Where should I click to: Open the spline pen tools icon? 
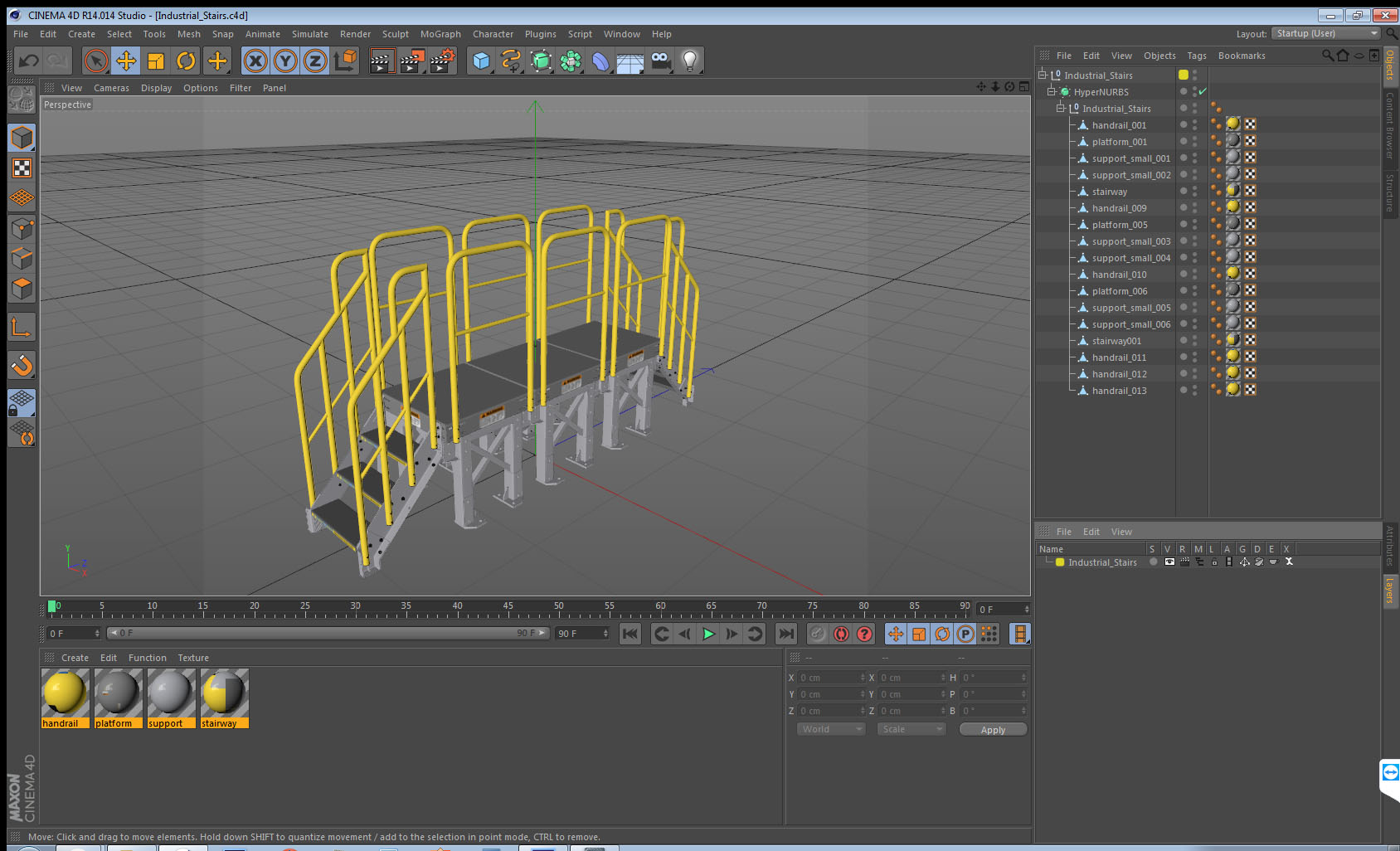click(511, 61)
